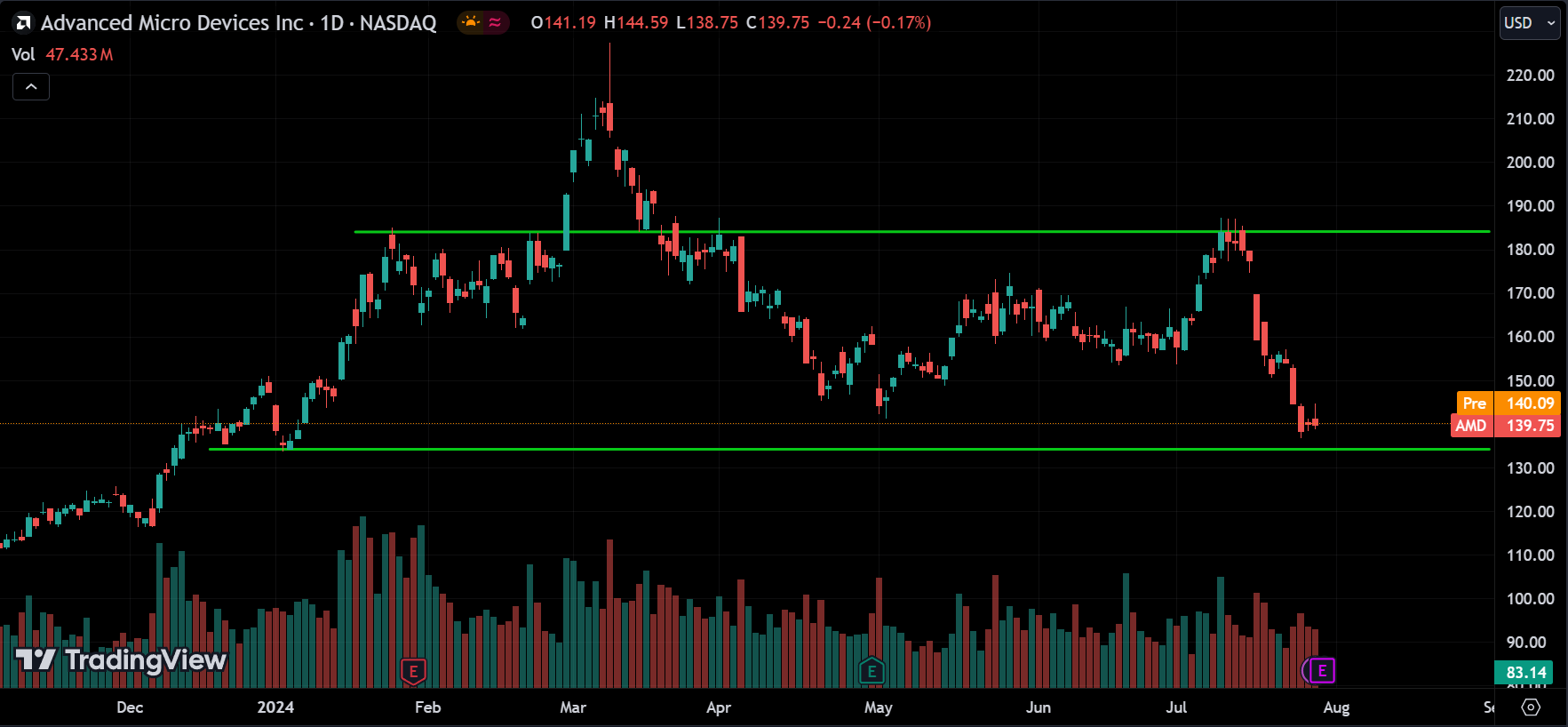This screenshot has height=727, width=1568.
Task: Click the 200.00 price axis label
Action: 1530,163
